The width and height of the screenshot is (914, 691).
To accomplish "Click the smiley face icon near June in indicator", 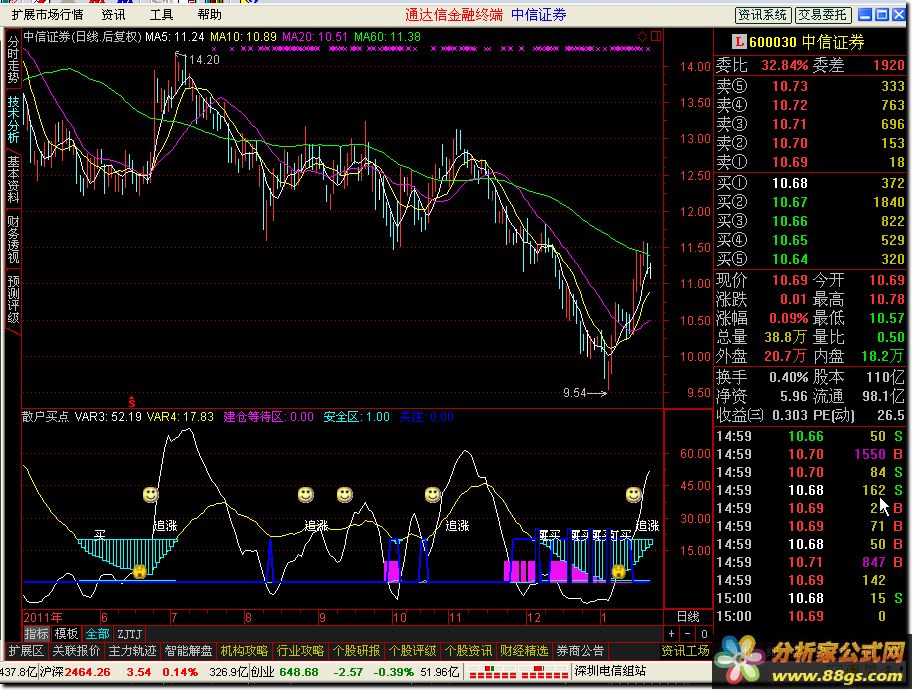I will [150, 494].
